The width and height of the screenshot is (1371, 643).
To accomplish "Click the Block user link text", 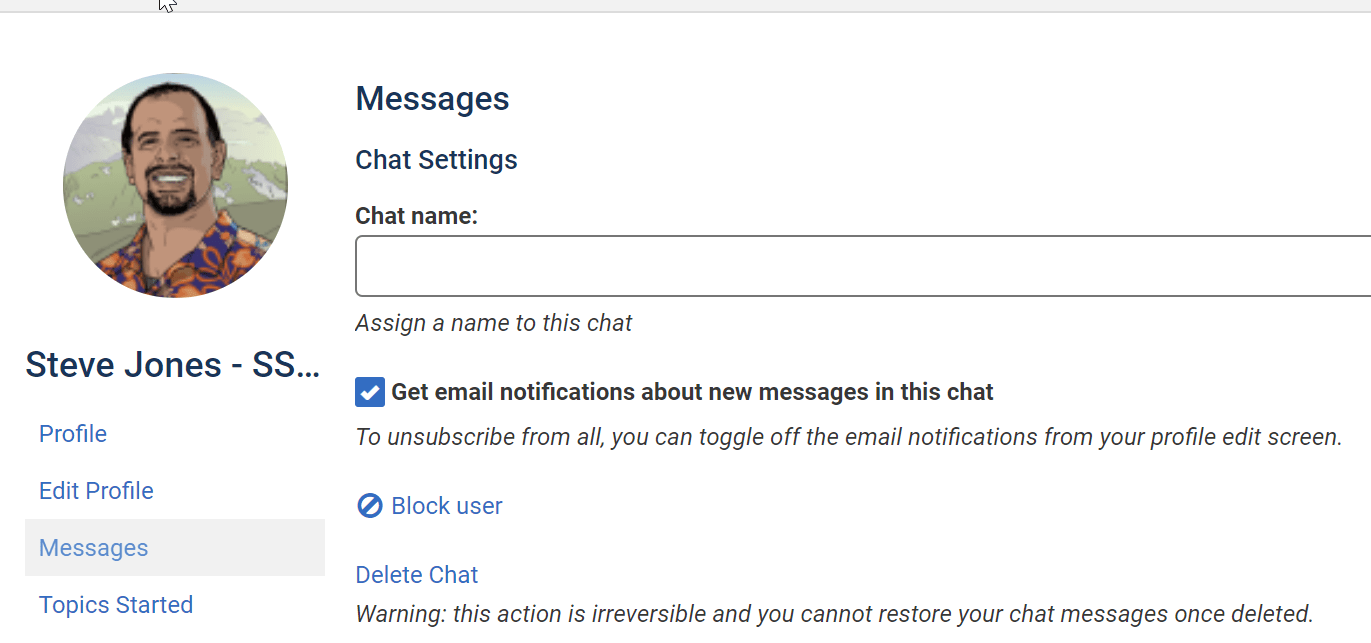I will tap(447, 506).
